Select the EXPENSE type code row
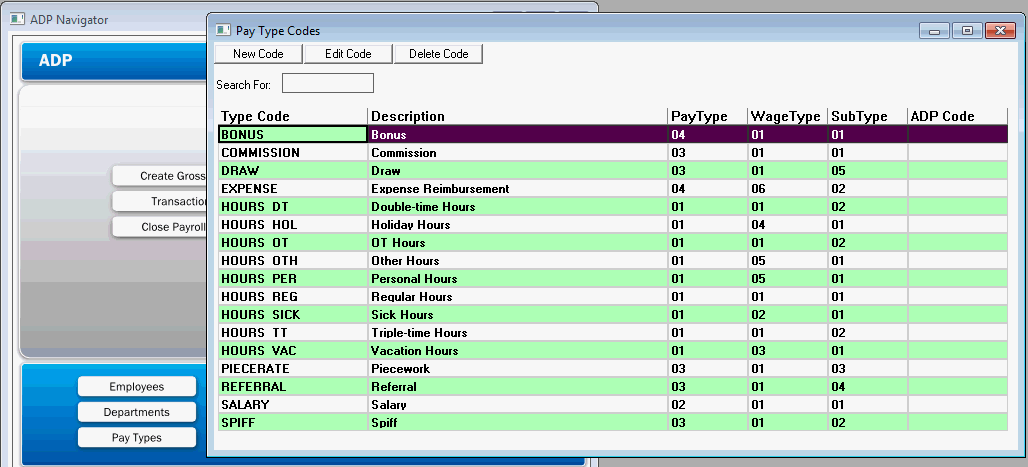1028x467 pixels. pyautogui.click(x=612, y=188)
